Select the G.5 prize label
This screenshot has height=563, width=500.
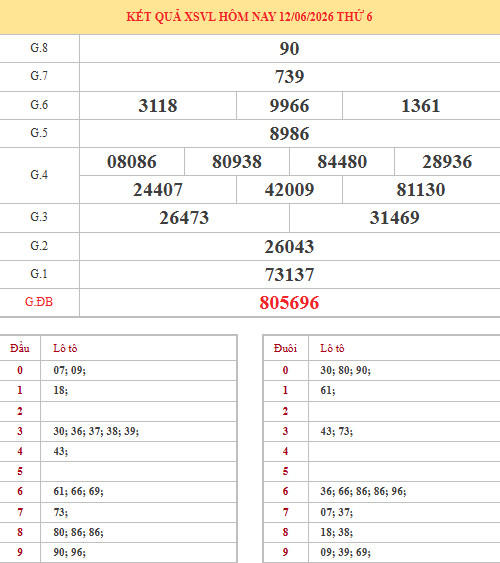pyautogui.click(x=39, y=133)
